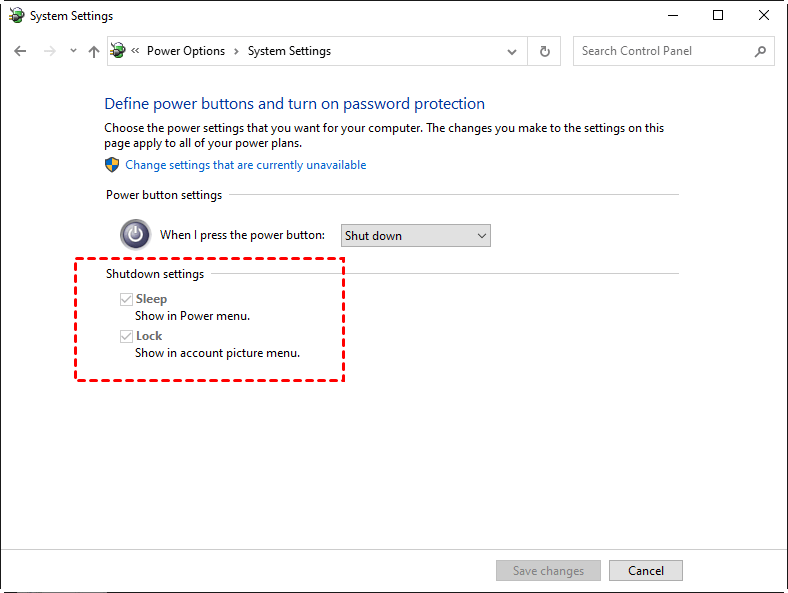Click the System Settings title bar icon
Screen dimensions: 788x593
click(16, 16)
